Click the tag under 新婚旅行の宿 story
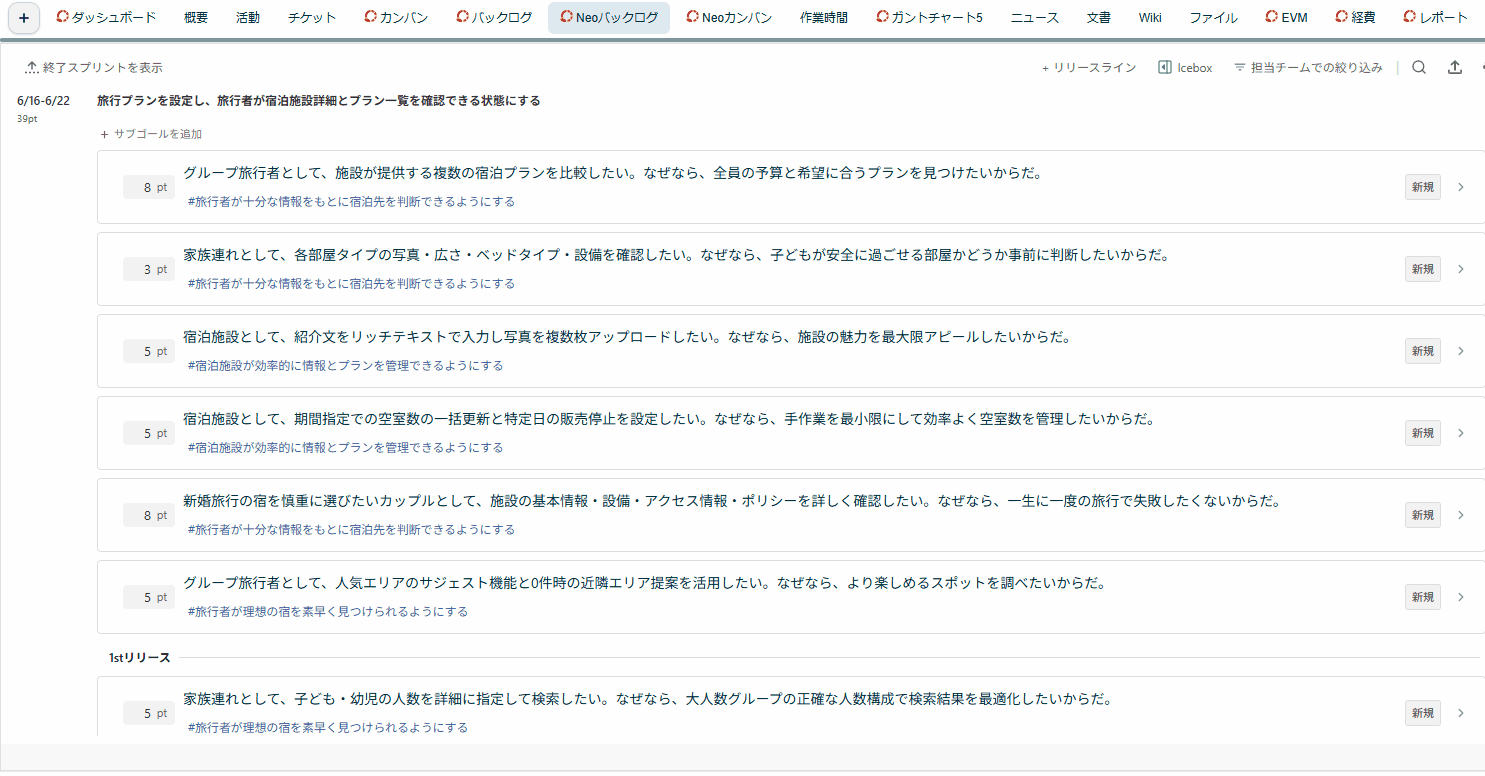Viewport: 1485px width, 776px height. pyautogui.click(x=351, y=530)
